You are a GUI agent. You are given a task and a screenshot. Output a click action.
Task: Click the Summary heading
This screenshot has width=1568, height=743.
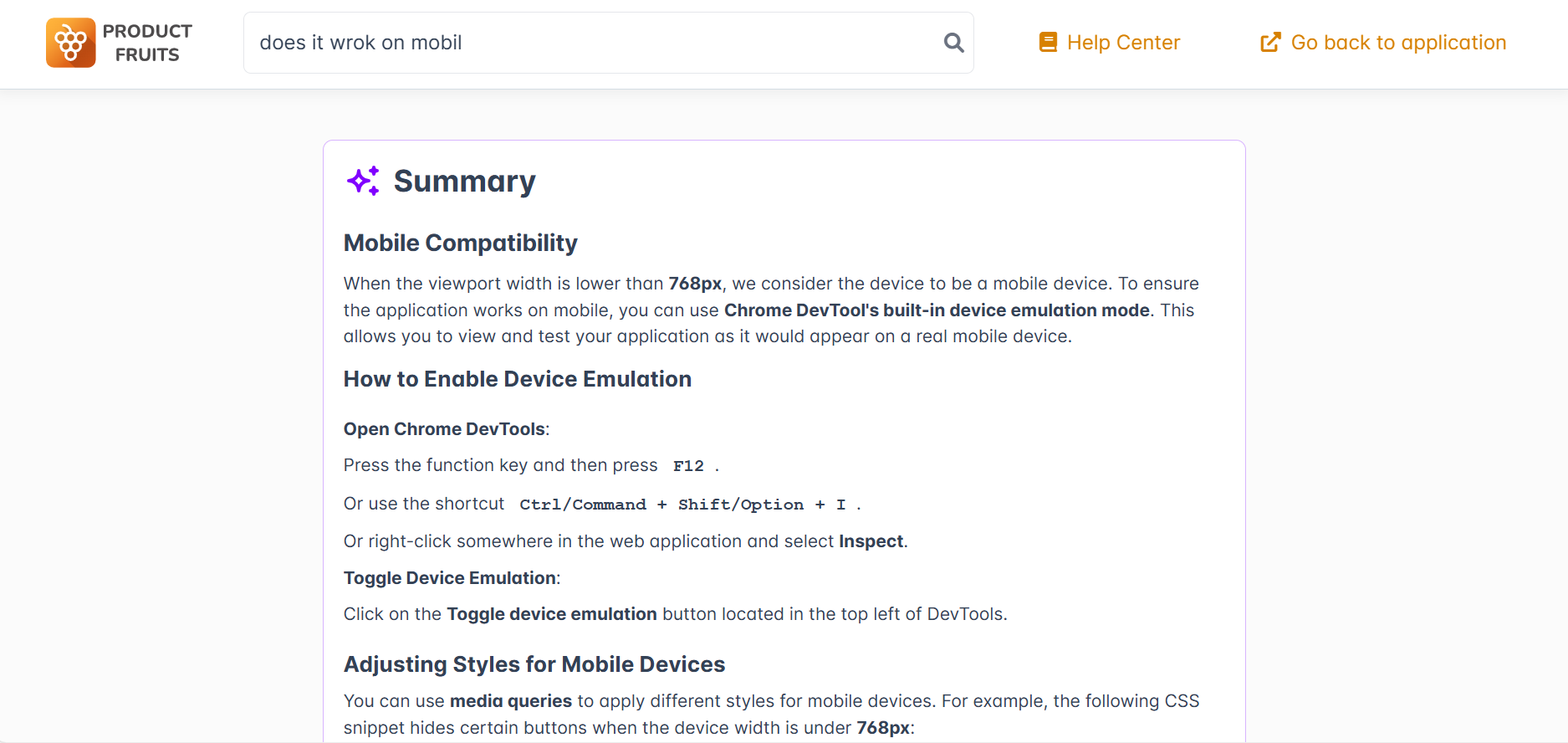tap(464, 182)
